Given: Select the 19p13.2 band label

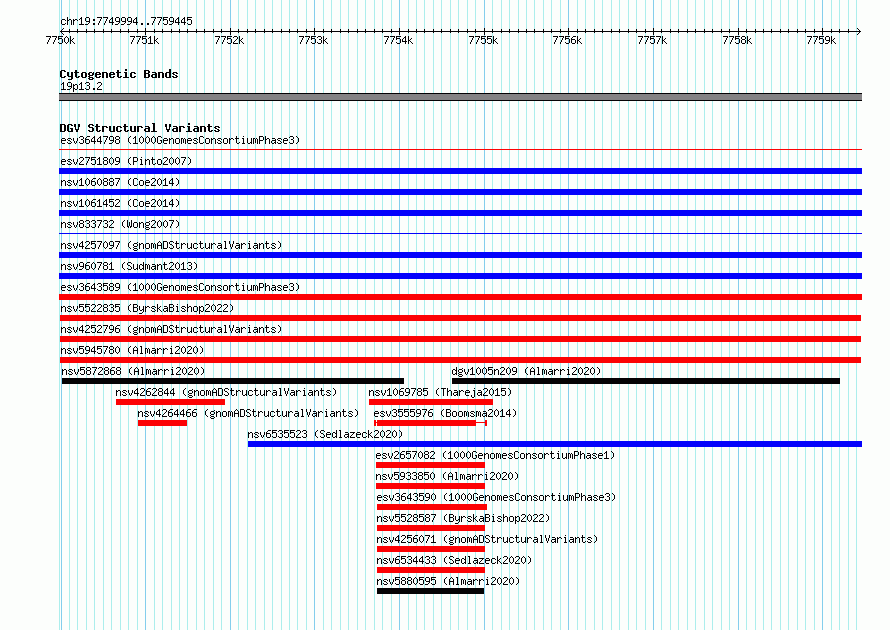Looking at the screenshot, I should [x=81, y=86].
